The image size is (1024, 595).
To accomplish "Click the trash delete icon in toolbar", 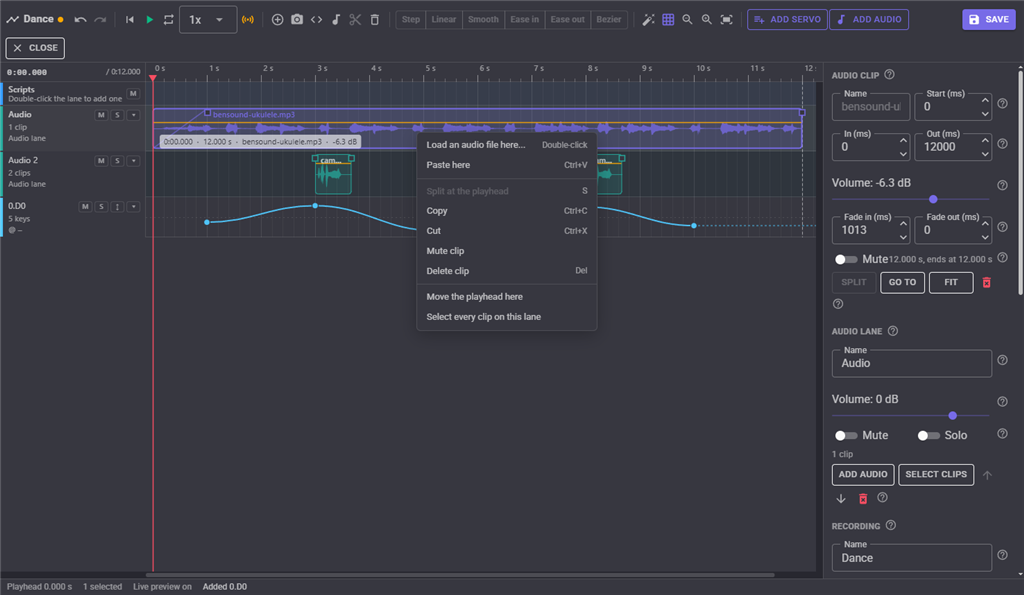I will coord(375,20).
